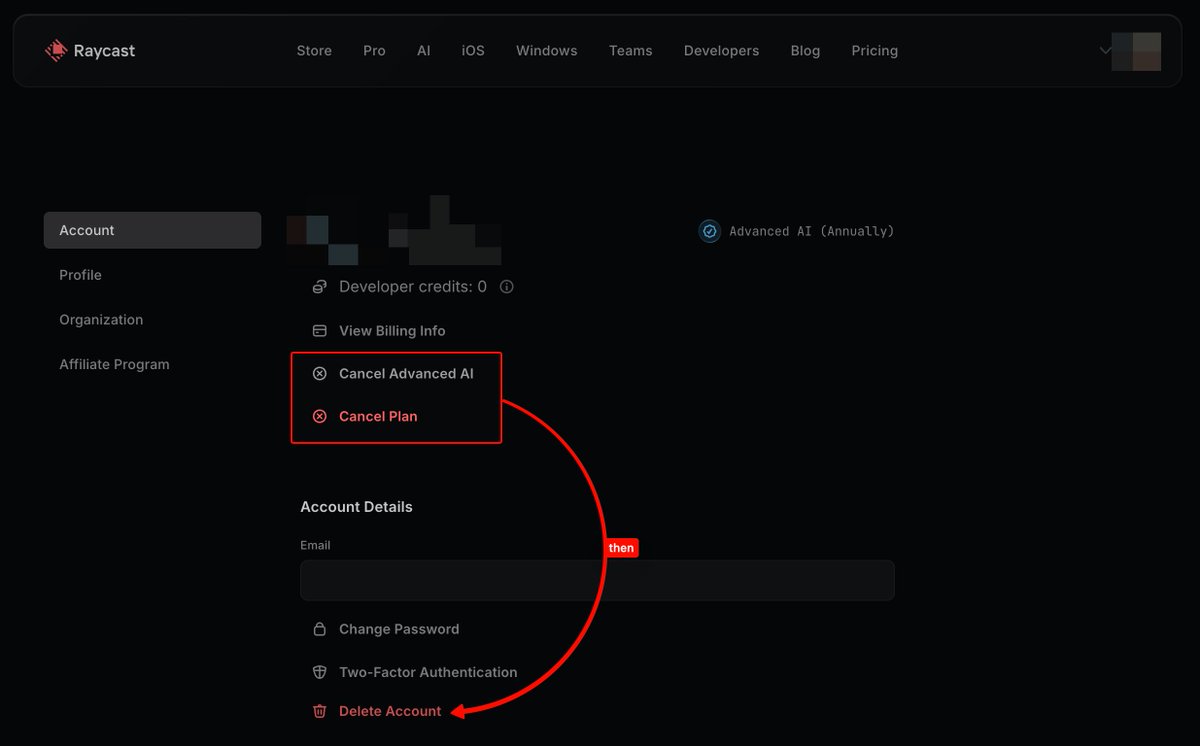1200x746 pixels.
Task: Open Two-Factor Authentication settings
Action: pyautogui.click(x=428, y=672)
